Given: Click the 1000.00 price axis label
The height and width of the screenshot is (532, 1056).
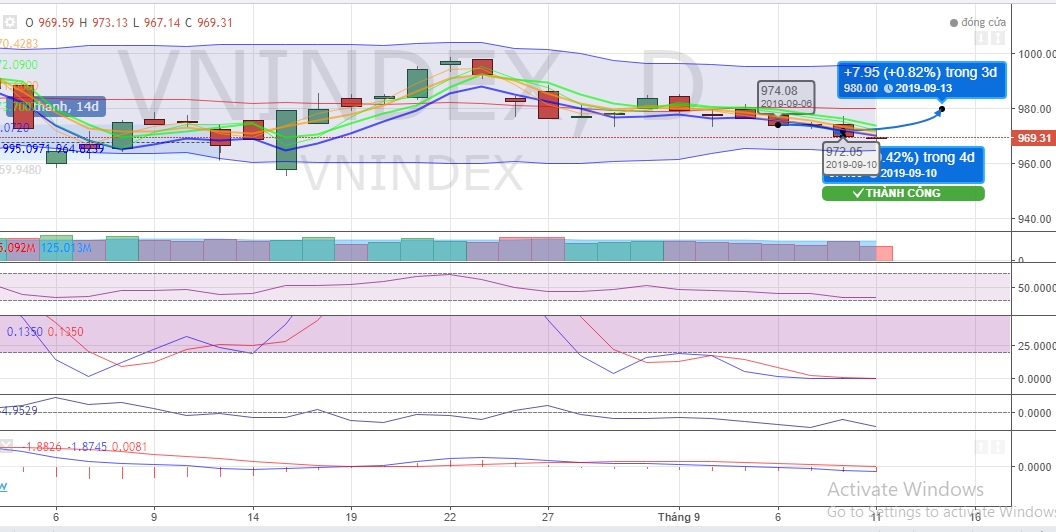Looking at the screenshot, I should 1038,54.
